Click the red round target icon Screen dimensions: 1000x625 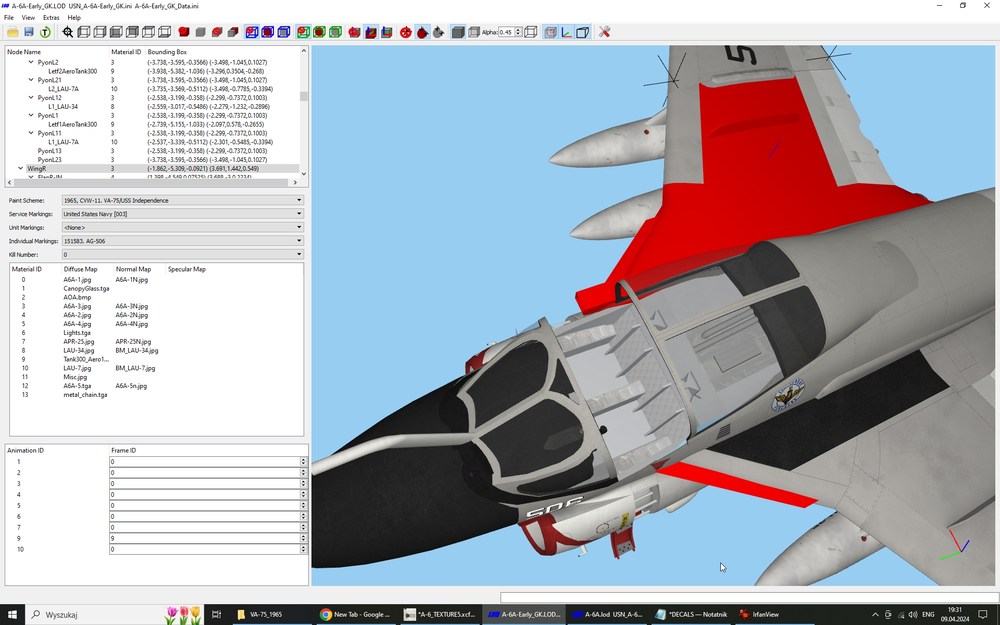[x=406, y=32]
